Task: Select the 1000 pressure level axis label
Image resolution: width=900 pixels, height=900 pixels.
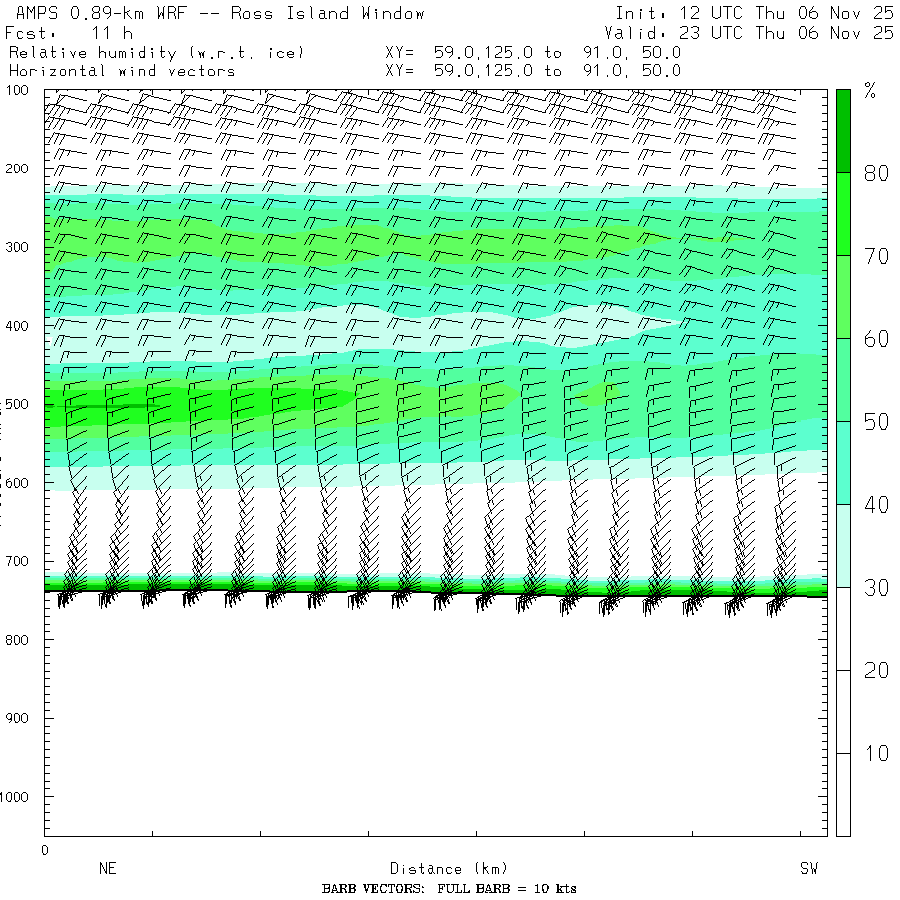Action: pyautogui.click(x=20, y=797)
